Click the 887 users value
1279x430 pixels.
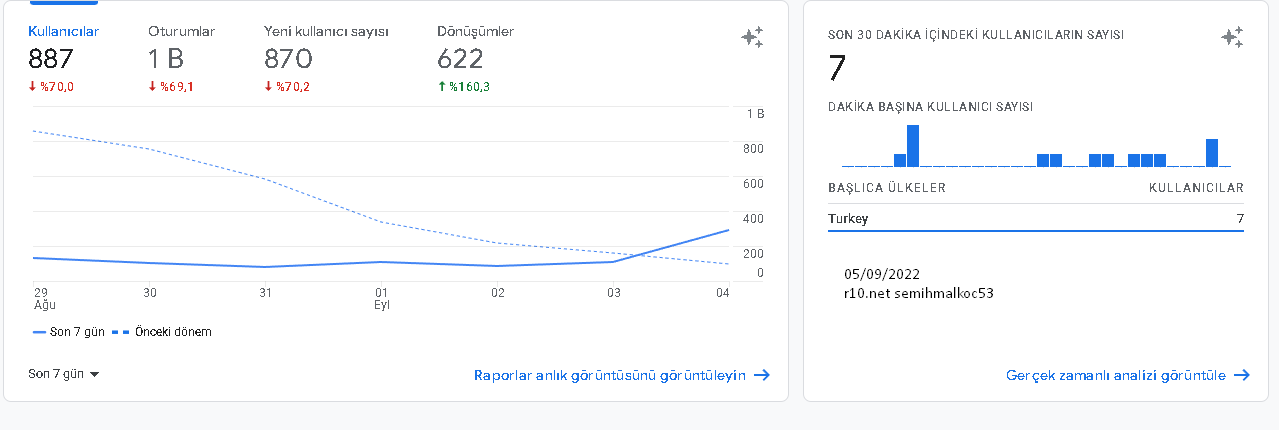(51, 59)
